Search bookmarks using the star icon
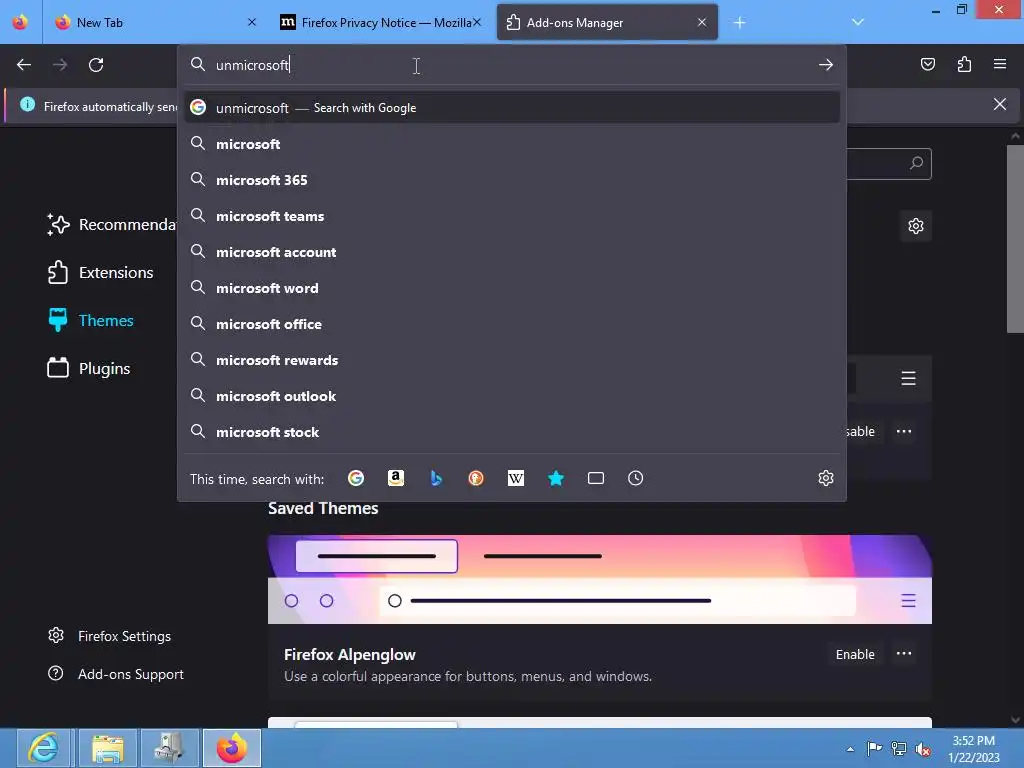The height and width of the screenshot is (768, 1024). click(556, 479)
